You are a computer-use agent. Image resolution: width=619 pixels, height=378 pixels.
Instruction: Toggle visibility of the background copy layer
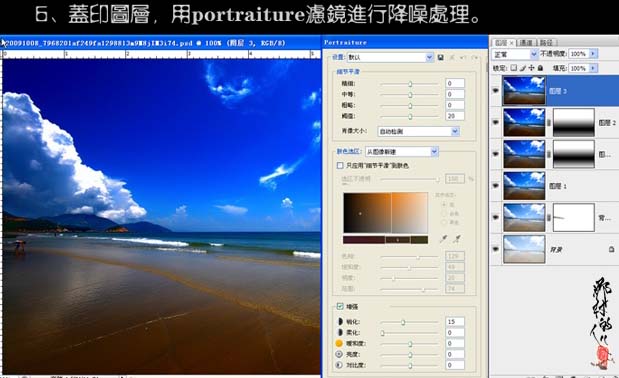[496, 217]
